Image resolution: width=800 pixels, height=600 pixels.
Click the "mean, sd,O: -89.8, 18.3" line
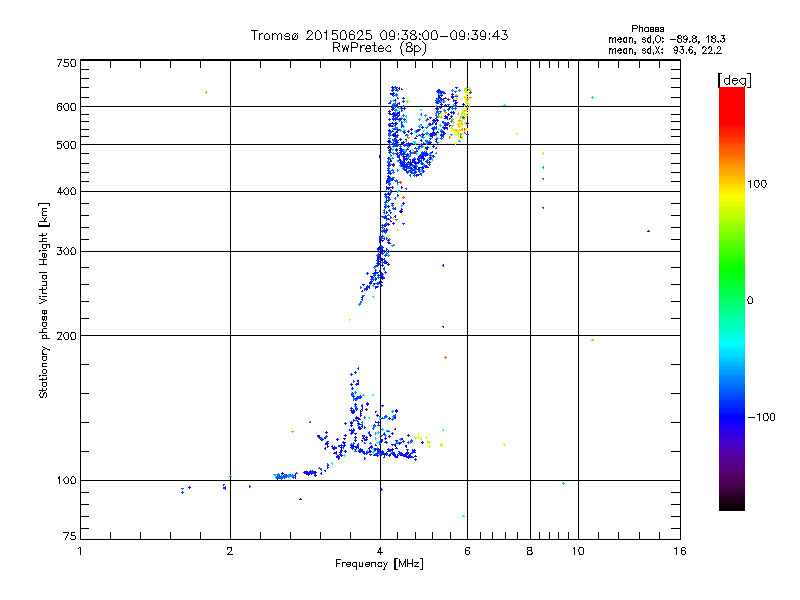666,40
